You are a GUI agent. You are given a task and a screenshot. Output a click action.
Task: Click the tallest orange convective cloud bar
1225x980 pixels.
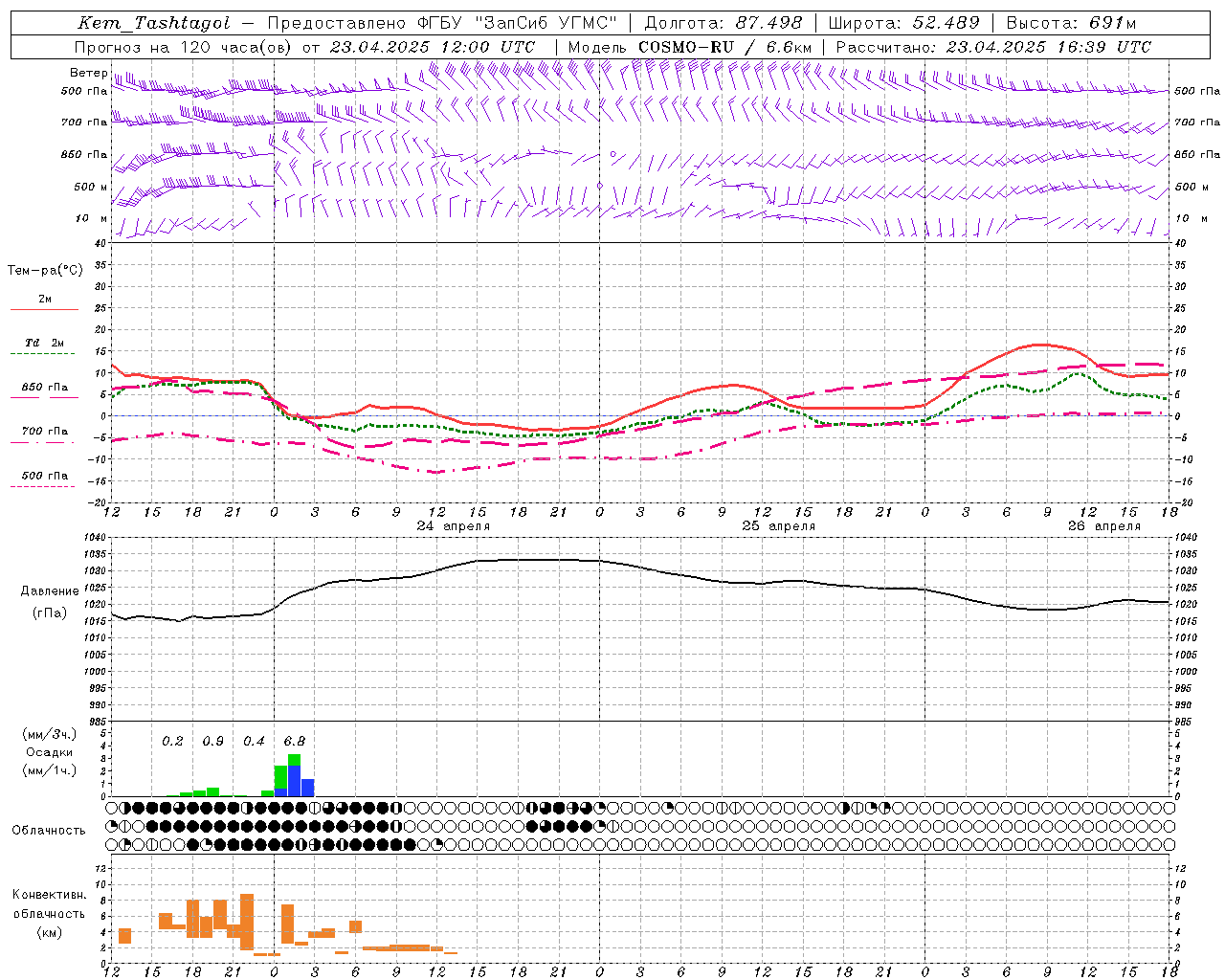(x=247, y=922)
